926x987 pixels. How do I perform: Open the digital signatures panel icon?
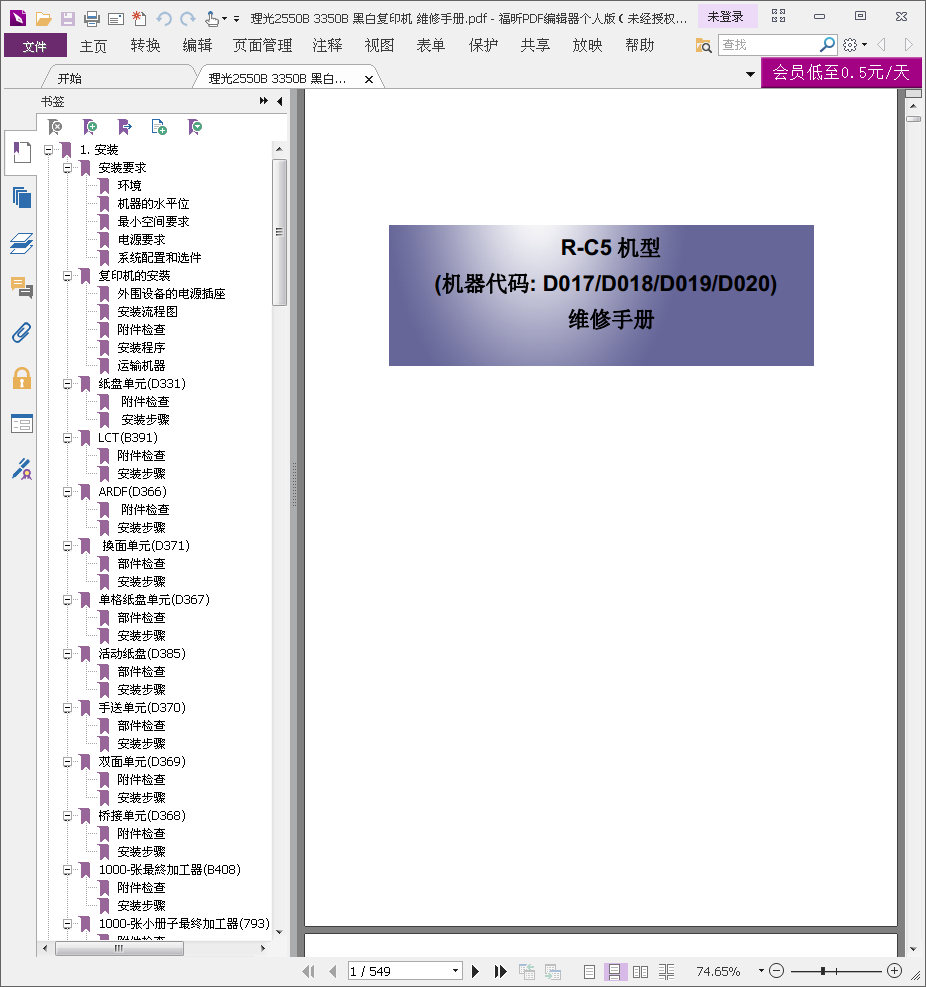[21, 469]
